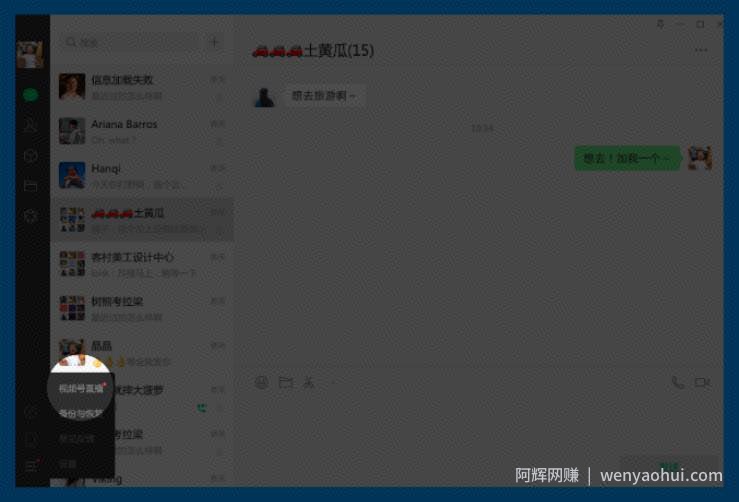Select the Ariana Barros conversation
The image size is (739, 502).
(x=142, y=131)
